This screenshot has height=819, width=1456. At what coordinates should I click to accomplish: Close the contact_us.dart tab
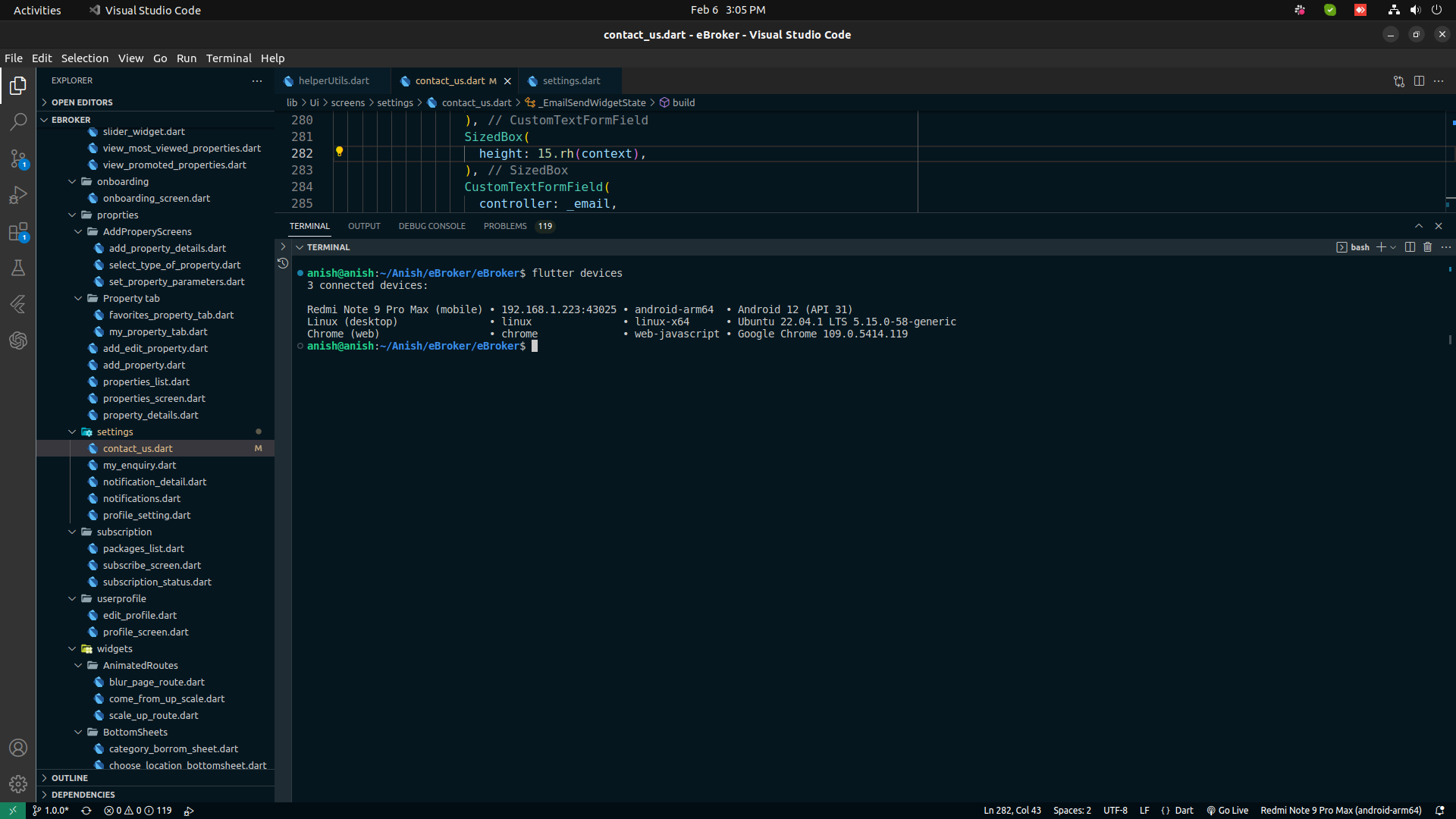coord(507,81)
